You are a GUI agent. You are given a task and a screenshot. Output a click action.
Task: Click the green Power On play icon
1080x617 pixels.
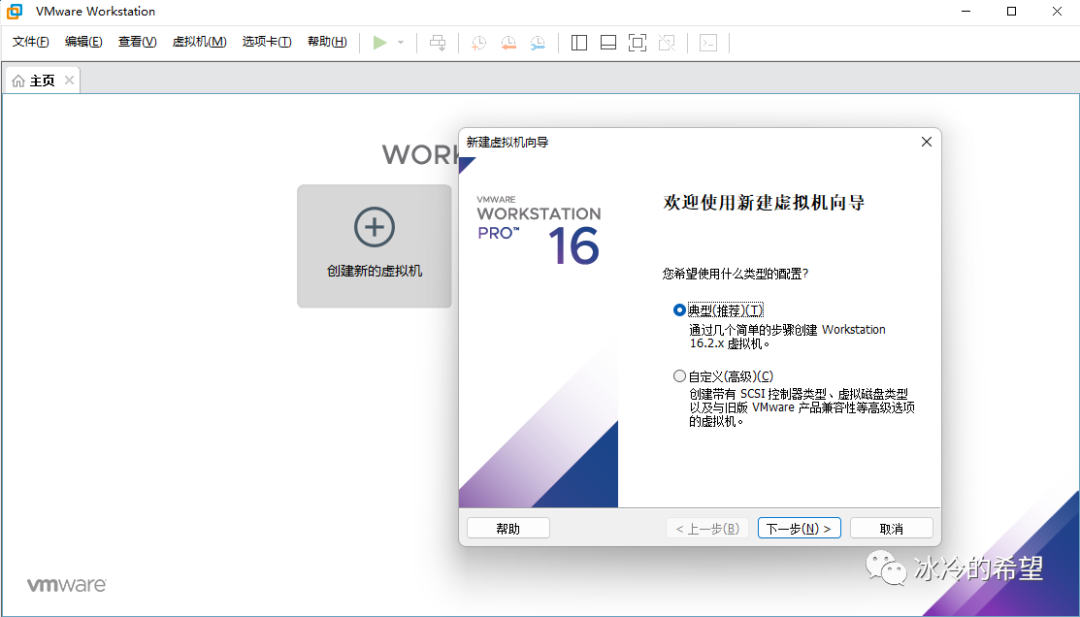pyautogui.click(x=380, y=43)
